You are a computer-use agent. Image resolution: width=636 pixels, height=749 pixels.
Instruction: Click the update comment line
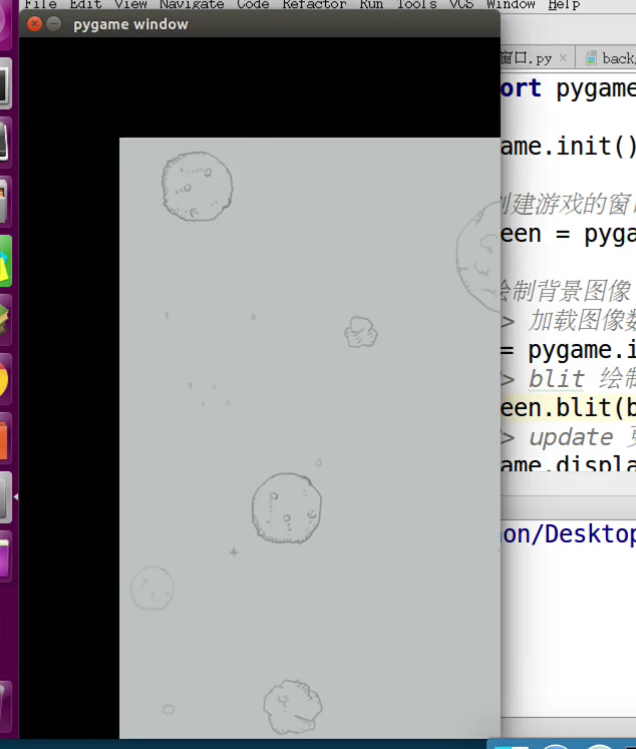[568, 437]
